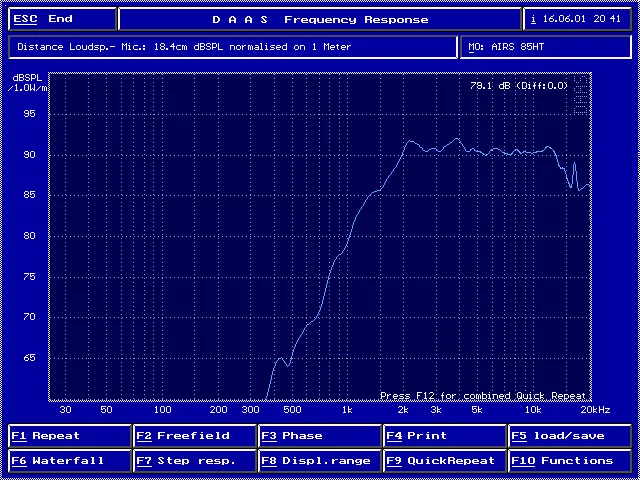The height and width of the screenshot is (480, 640).
Task: Click the 2k frequency label
Action: (x=403, y=410)
